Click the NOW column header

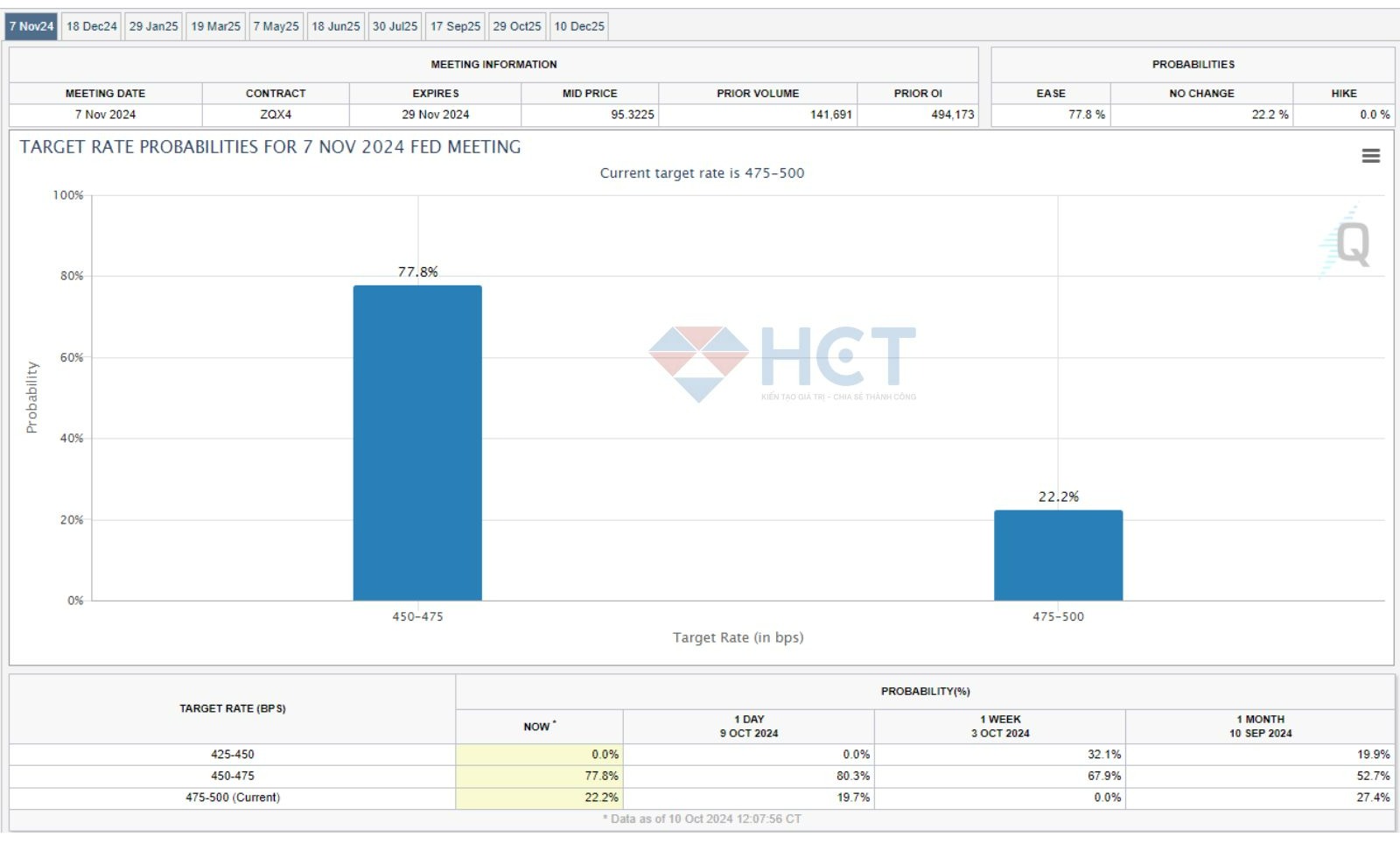539,727
